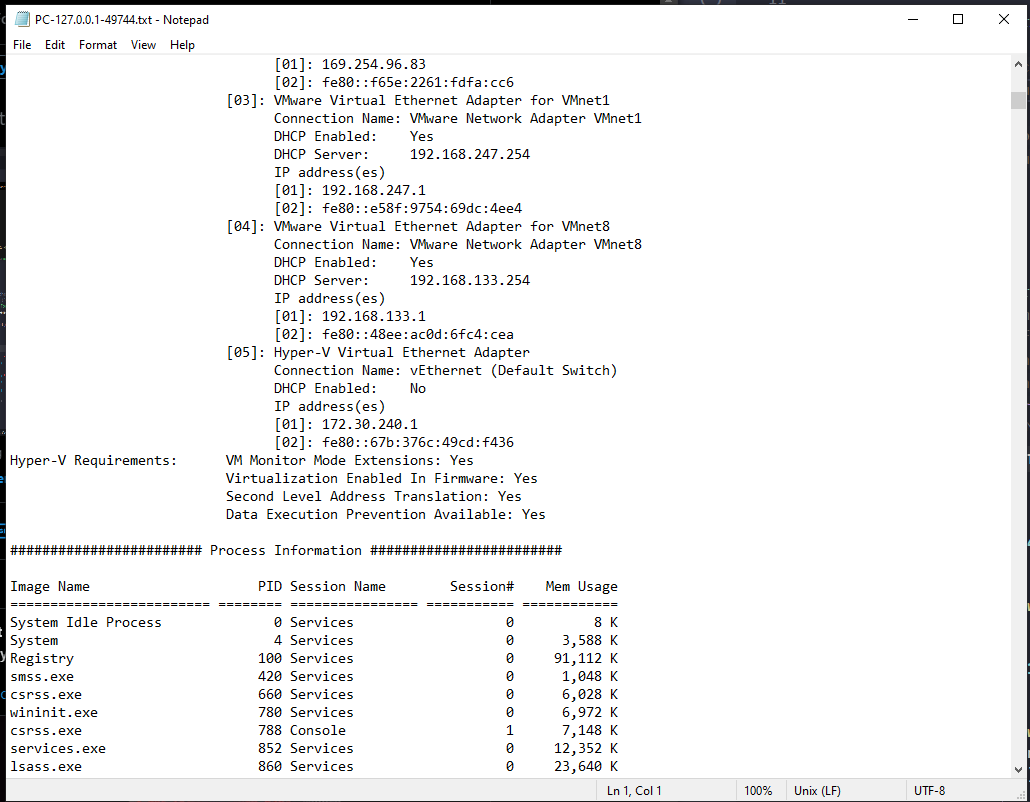Click the text 'vEthernet (Default Switch)'
Image resolution: width=1030 pixels, height=802 pixels.
point(514,370)
